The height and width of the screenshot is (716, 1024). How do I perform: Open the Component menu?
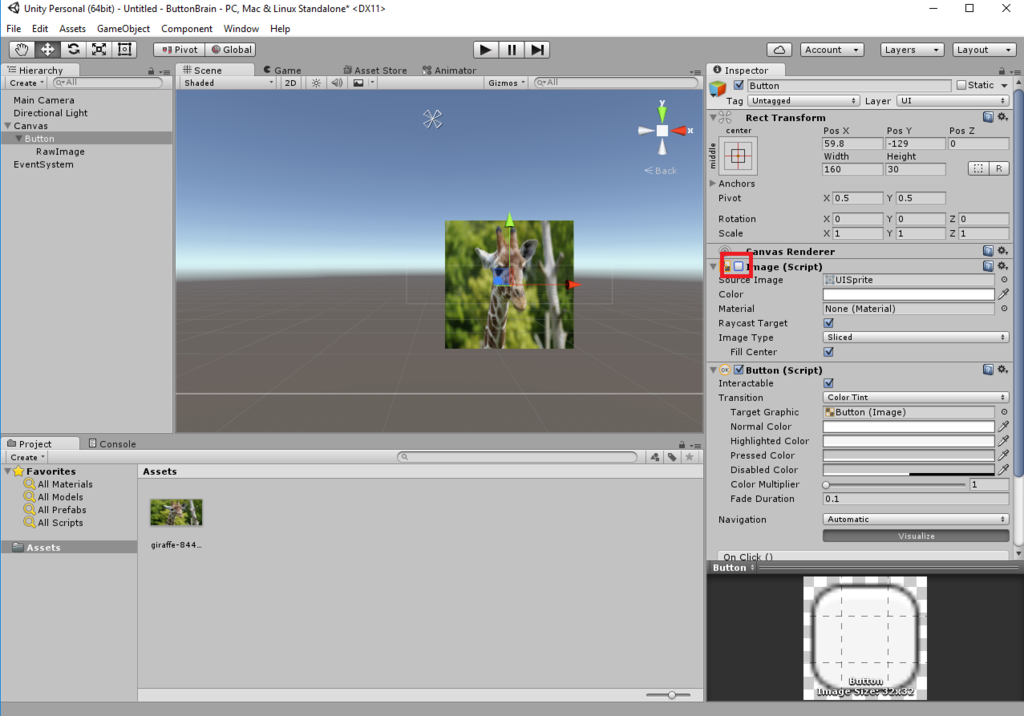tap(187, 29)
